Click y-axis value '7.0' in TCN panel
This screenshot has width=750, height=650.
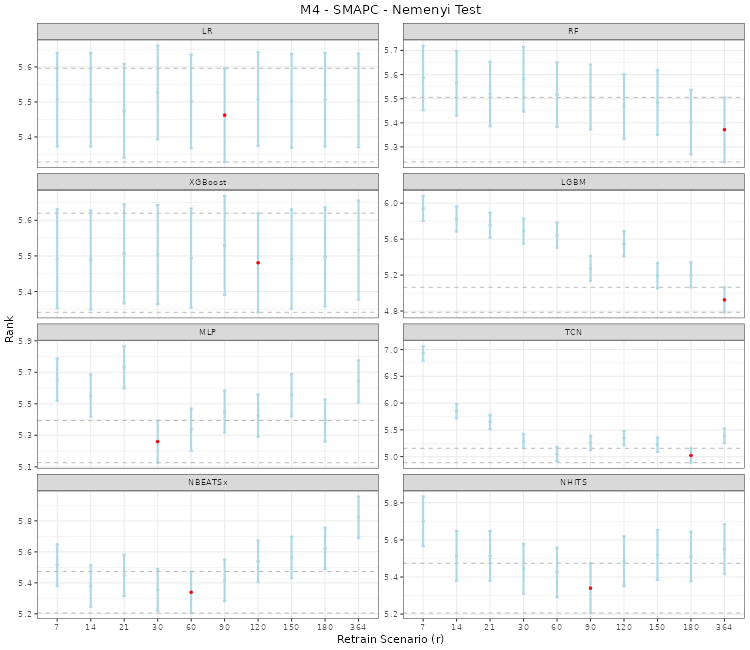pos(391,350)
